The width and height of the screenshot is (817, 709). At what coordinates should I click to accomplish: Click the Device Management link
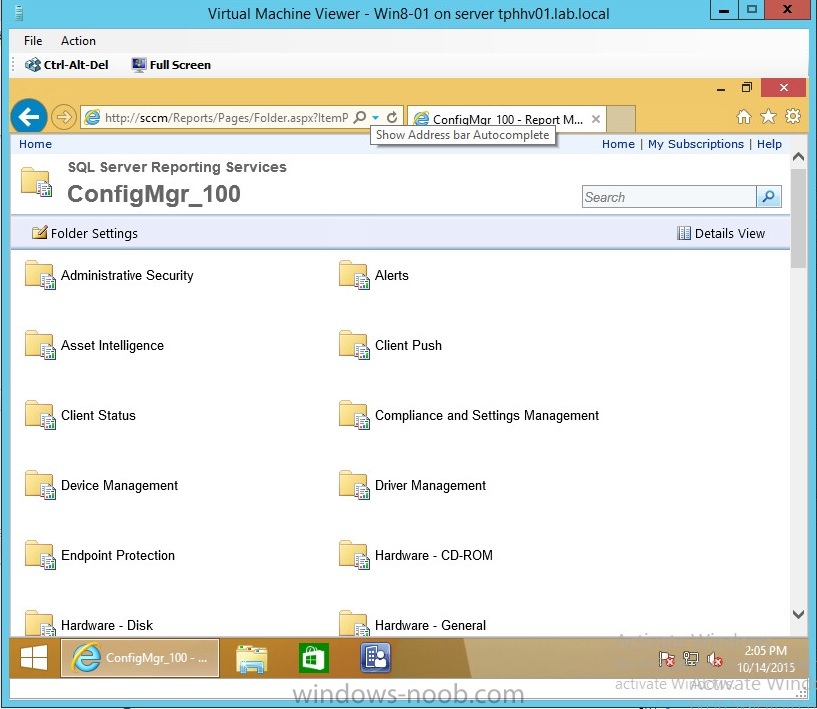(119, 486)
